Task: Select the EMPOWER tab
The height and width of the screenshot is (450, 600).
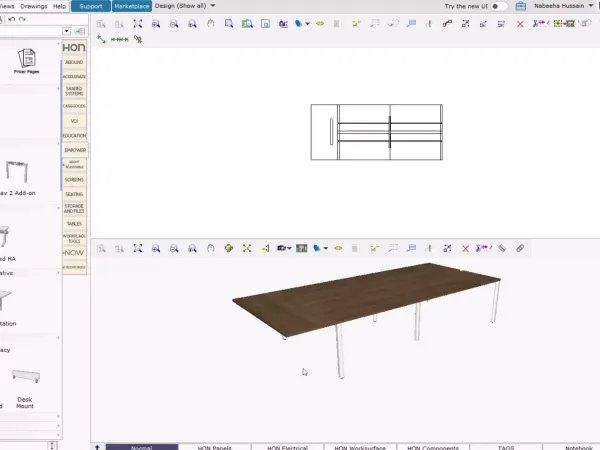Action: point(75,150)
